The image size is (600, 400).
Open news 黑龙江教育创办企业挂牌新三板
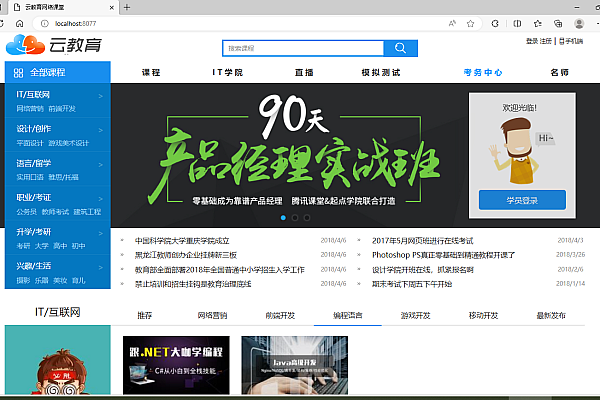point(186,255)
